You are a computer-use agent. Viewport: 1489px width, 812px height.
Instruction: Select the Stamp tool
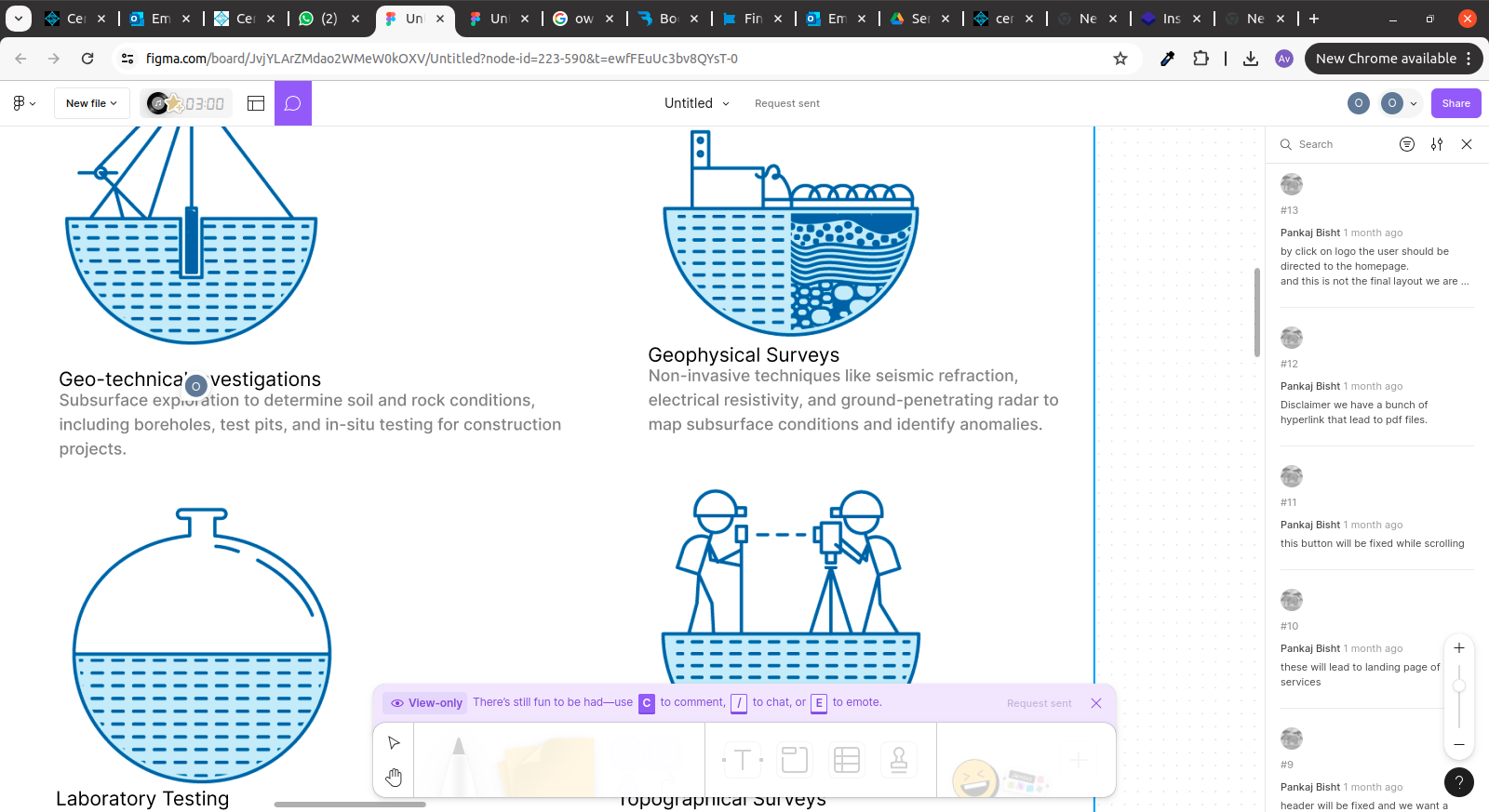(898, 760)
